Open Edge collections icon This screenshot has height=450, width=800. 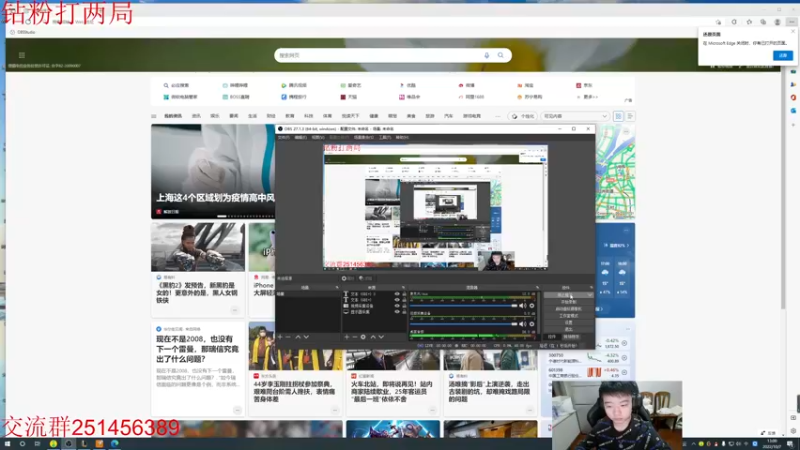(x=763, y=22)
